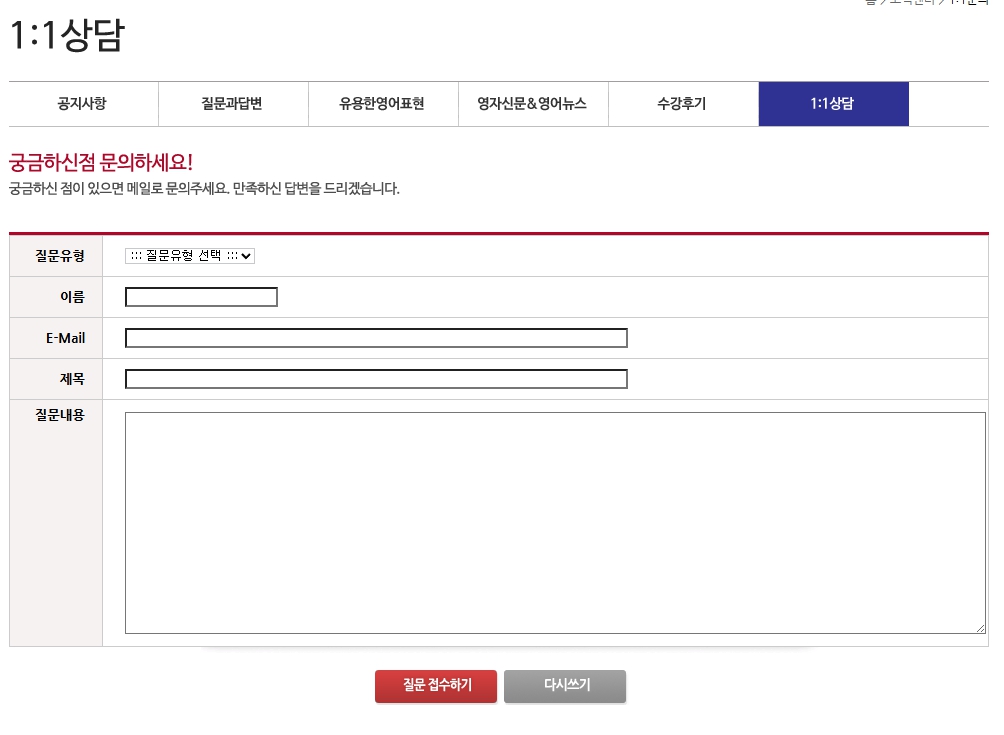1004x735 pixels.
Task: Click the 제목 row label
Action: click(72, 379)
